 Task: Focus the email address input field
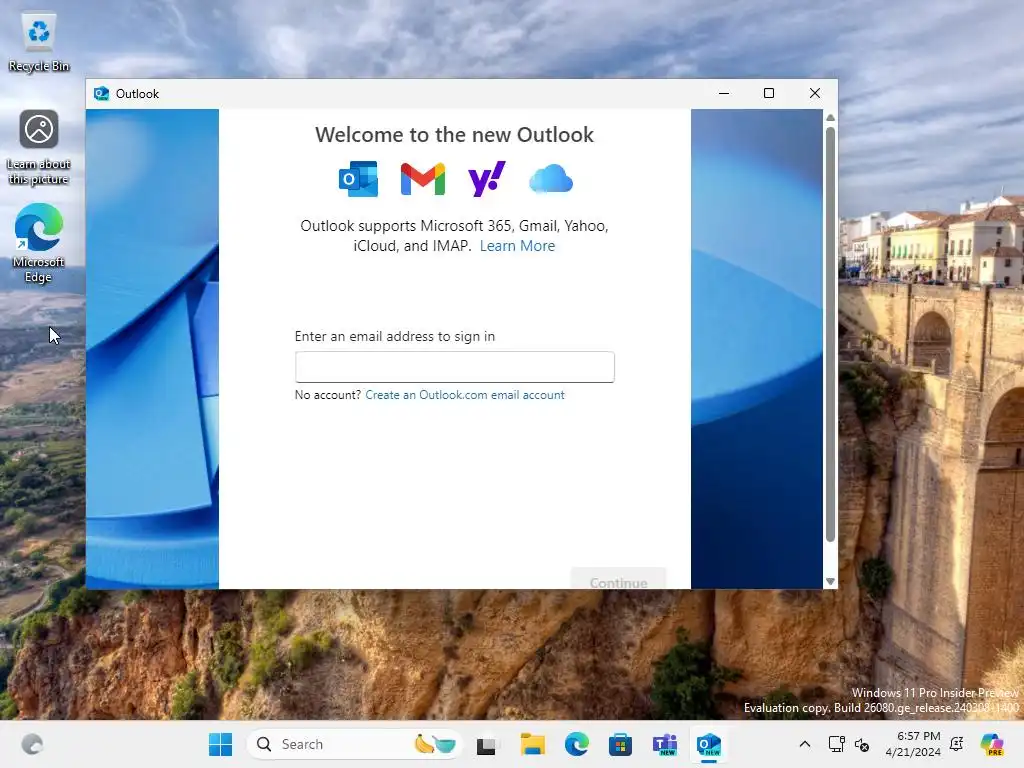(x=455, y=367)
